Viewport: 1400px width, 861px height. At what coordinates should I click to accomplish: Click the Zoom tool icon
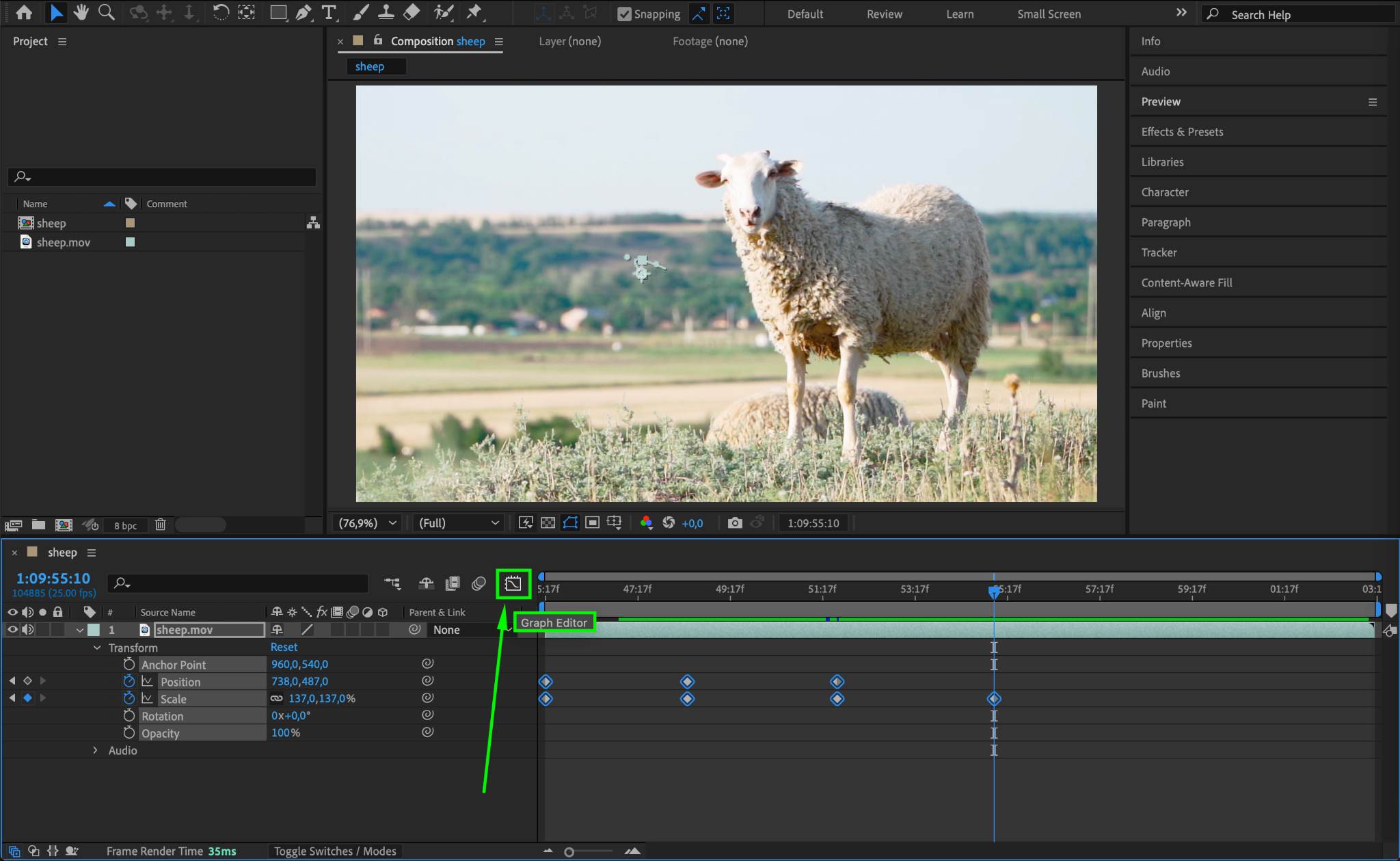click(x=106, y=12)
